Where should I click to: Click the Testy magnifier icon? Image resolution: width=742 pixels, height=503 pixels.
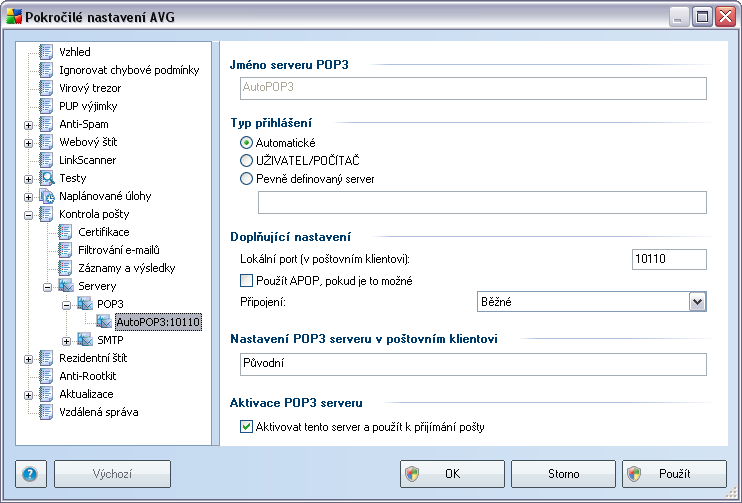(x=46, y=178)
